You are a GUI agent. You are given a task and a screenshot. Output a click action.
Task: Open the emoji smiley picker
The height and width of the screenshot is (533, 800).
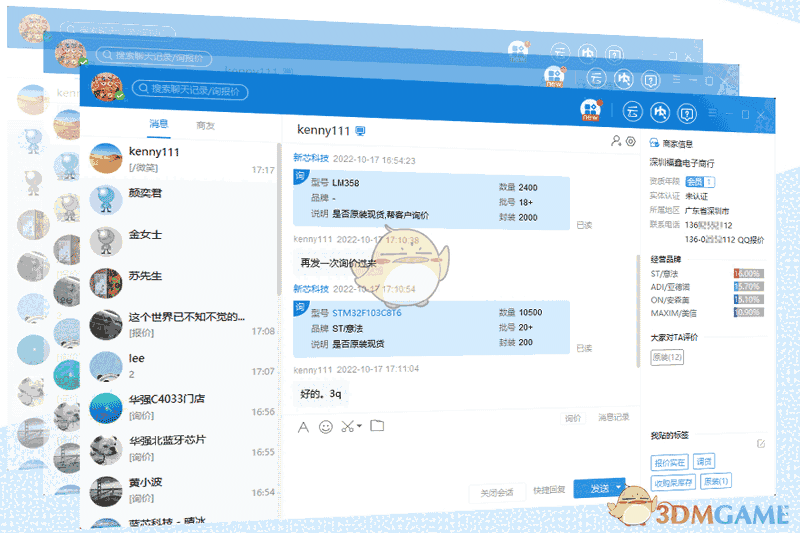click(326, 427)
